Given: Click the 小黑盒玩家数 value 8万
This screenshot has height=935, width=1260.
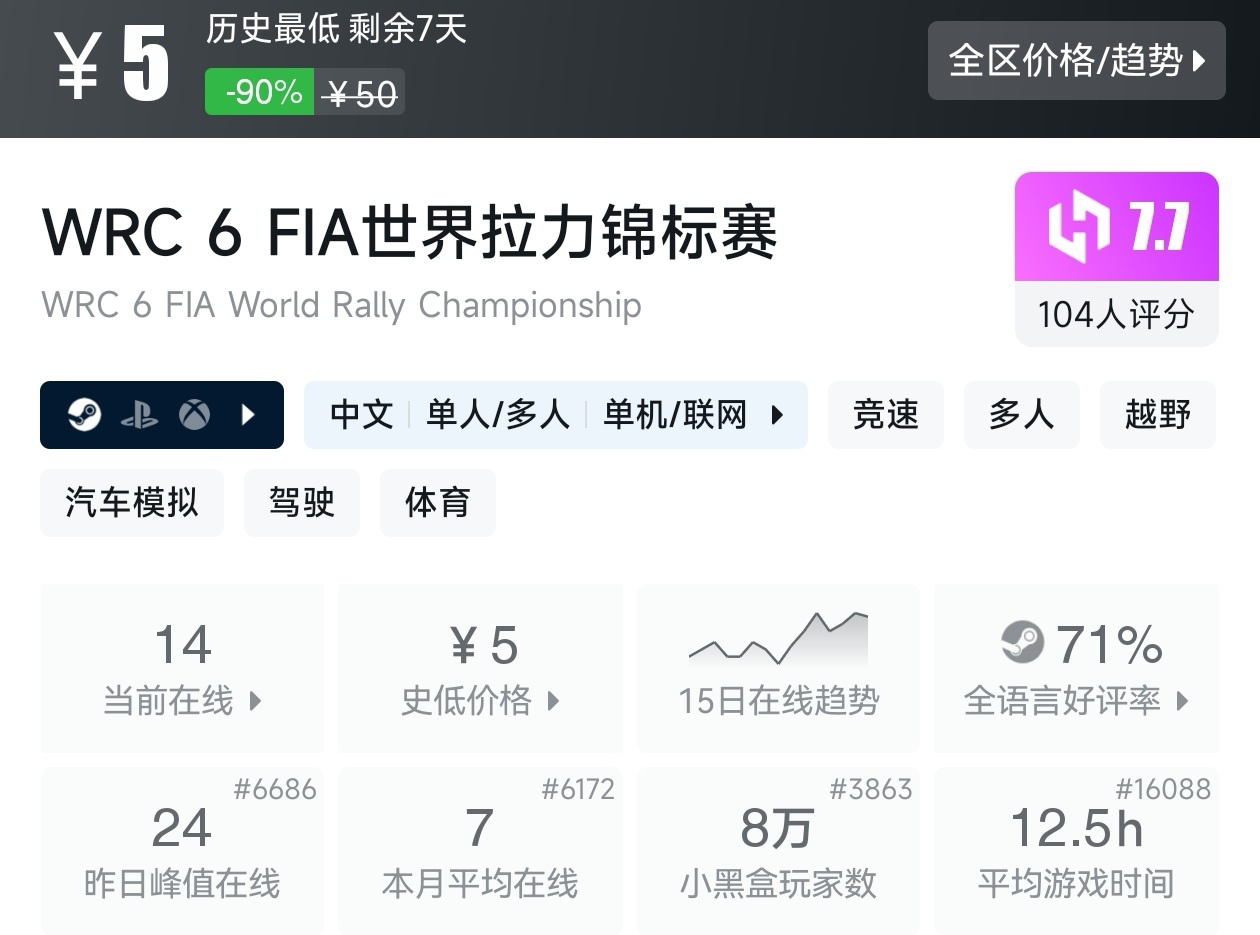Looking at the screenshot, I should tap(777, 828).
